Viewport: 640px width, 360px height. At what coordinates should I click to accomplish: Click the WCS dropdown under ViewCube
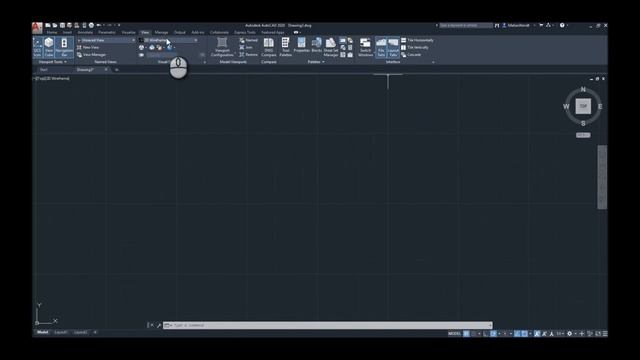(x=583, y=135)
